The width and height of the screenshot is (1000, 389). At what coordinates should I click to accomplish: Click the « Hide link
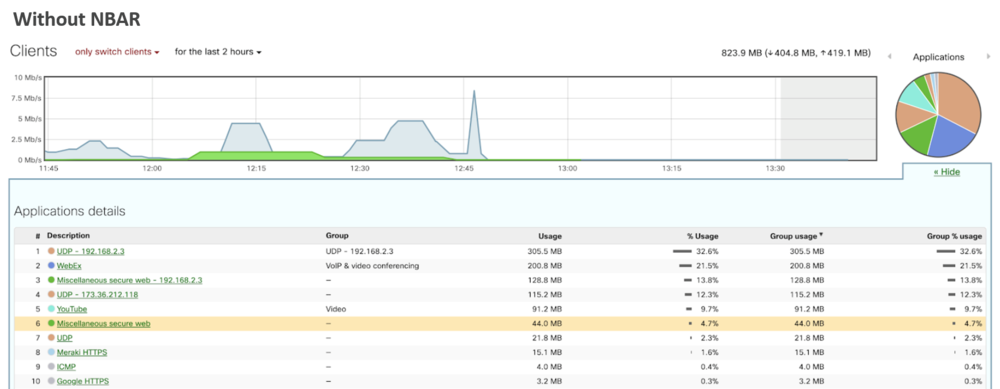pos(946,172)
